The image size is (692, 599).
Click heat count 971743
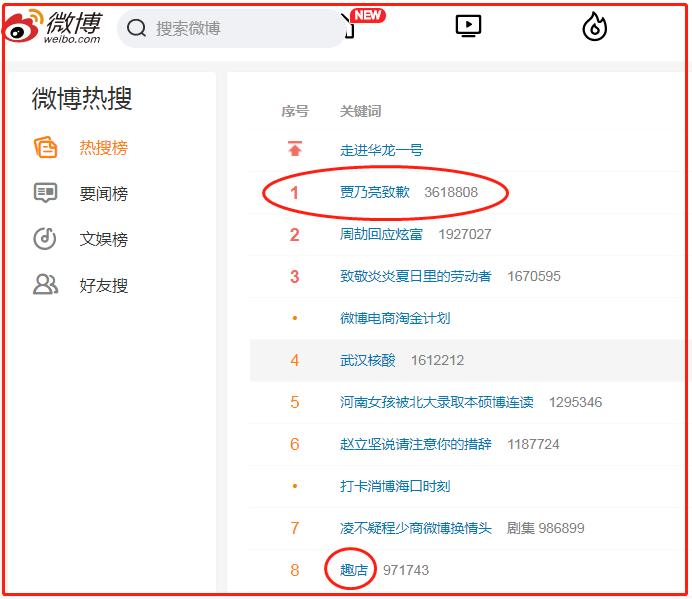point(406,570)
